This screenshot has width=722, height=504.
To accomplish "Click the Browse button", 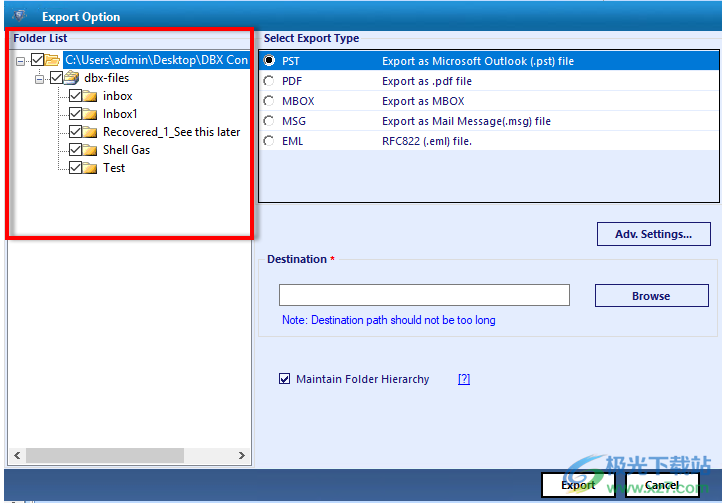I will 652,295.
